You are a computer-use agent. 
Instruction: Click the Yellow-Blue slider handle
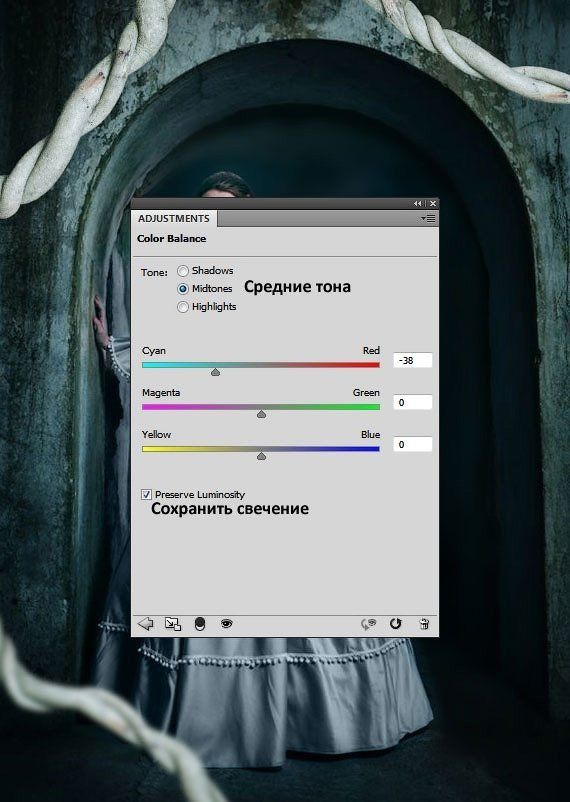click(x=261, y=456)
